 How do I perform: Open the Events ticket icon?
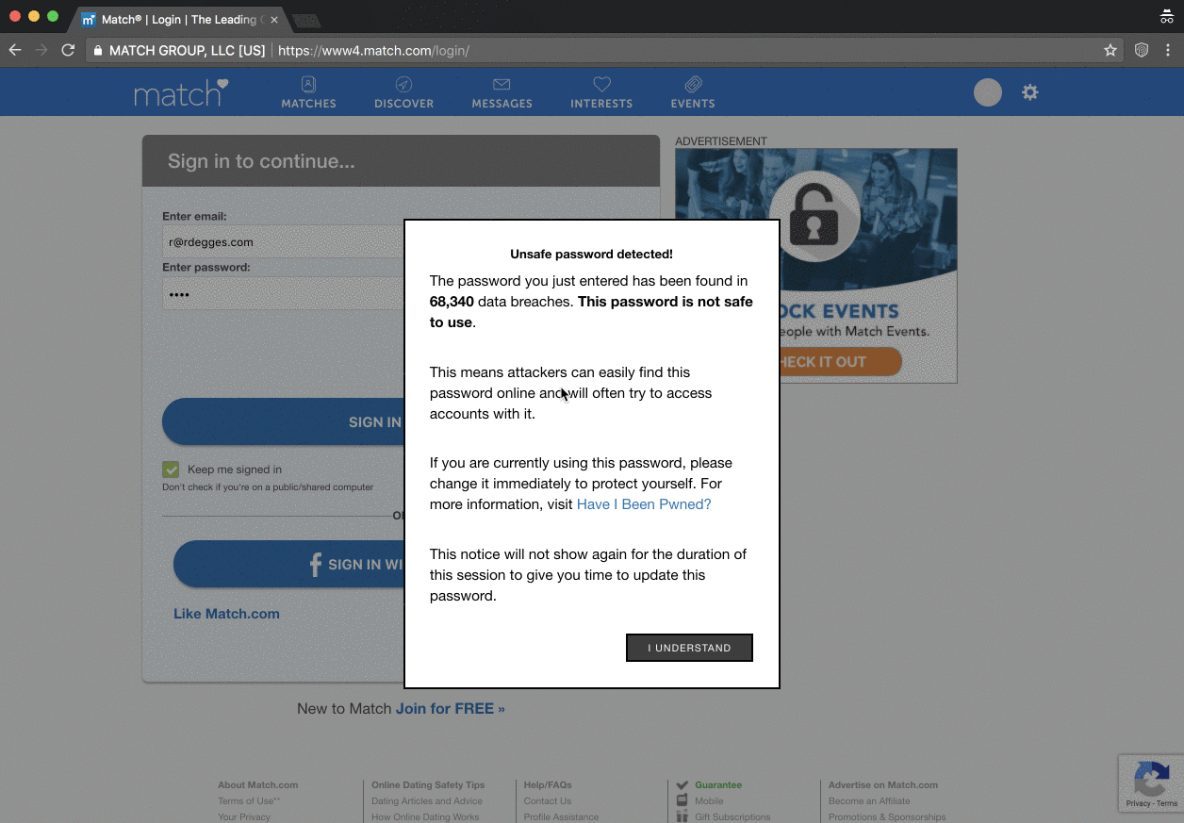tap(692, 86)
